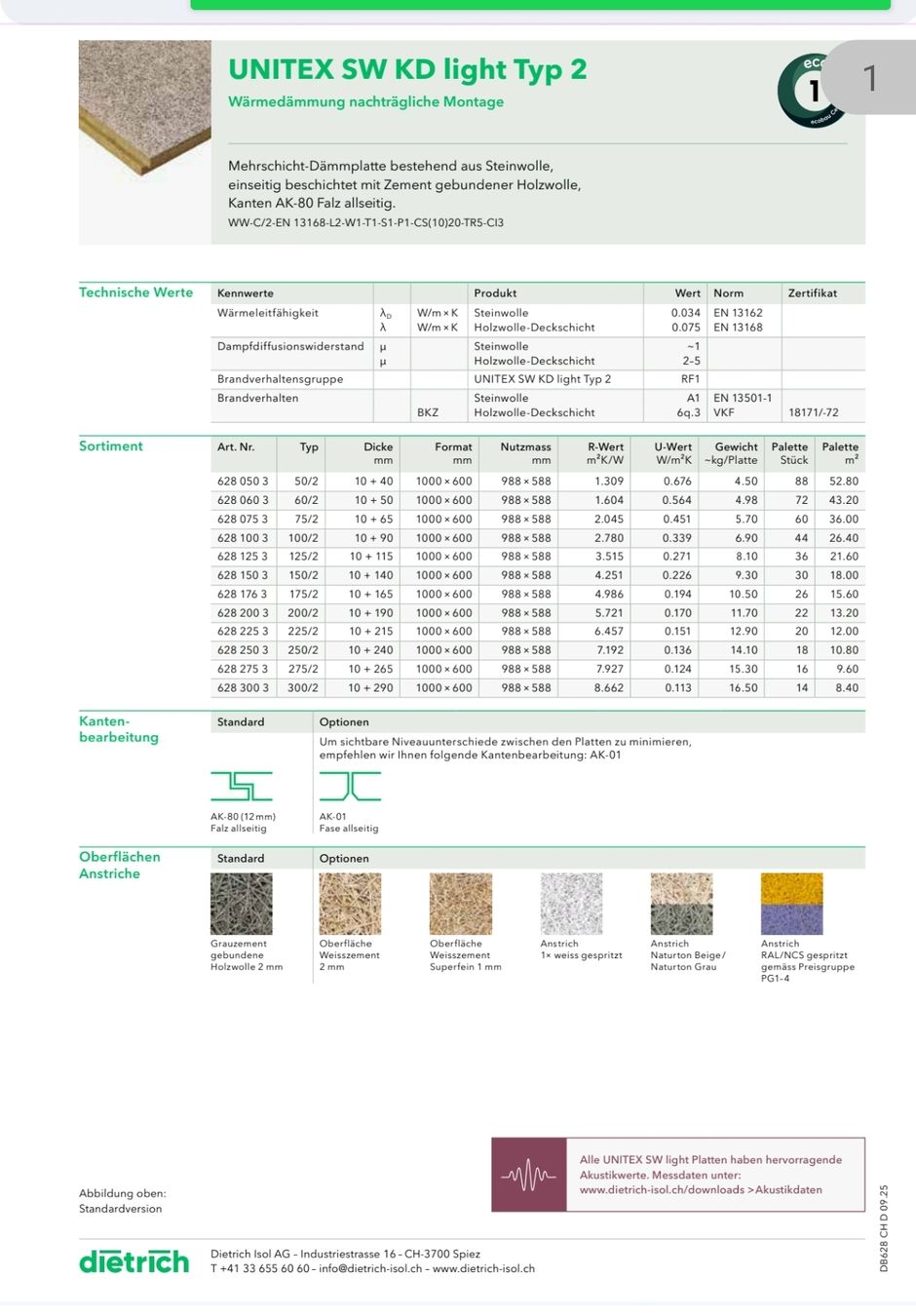
Task: Click the value RF1
Action: click(x=690, y=379)
